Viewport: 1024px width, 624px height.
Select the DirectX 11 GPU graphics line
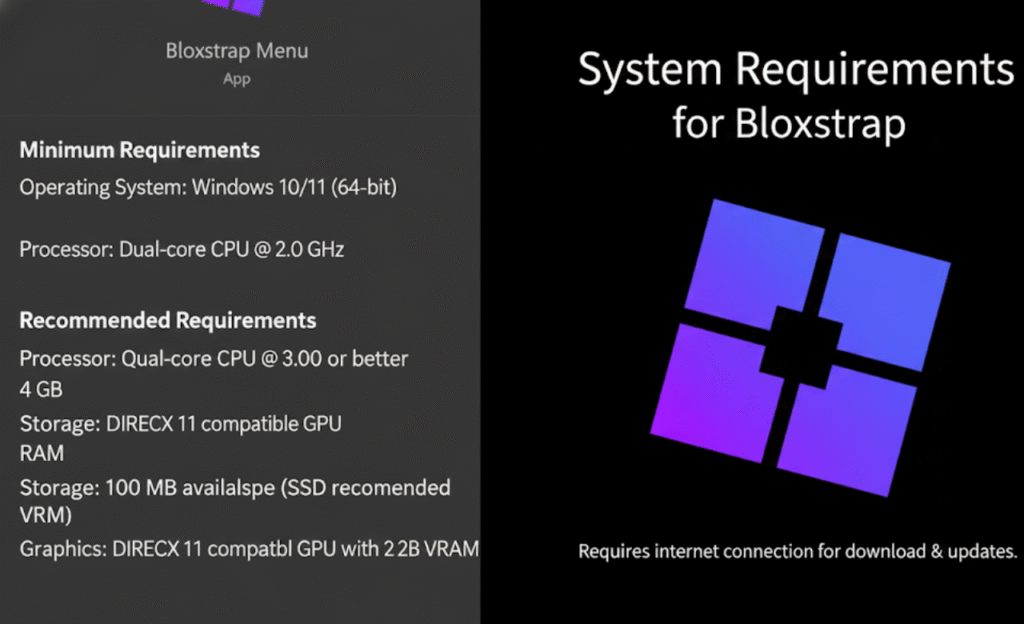249,548
